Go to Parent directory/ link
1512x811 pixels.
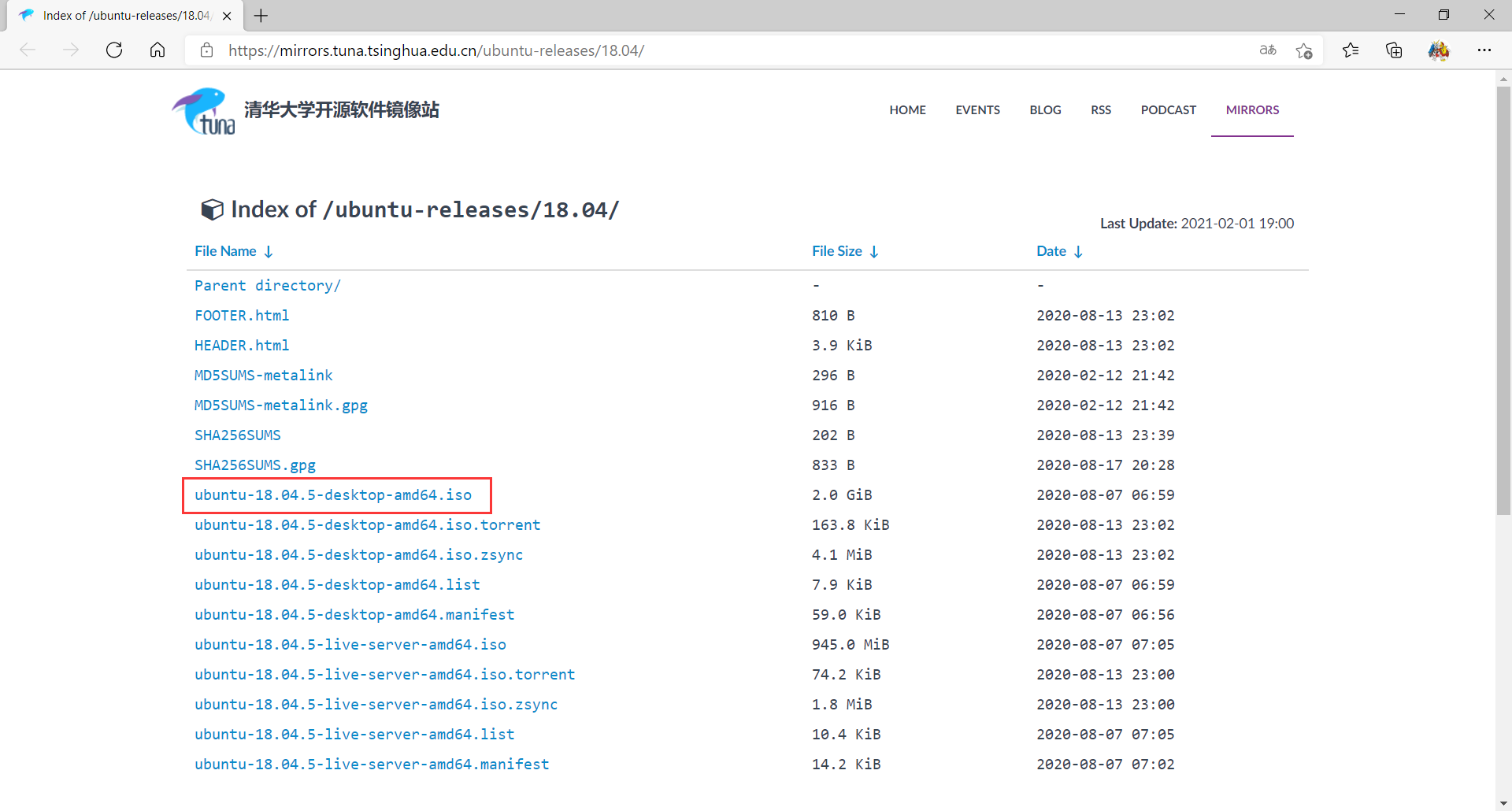click(x=268, y=286)
